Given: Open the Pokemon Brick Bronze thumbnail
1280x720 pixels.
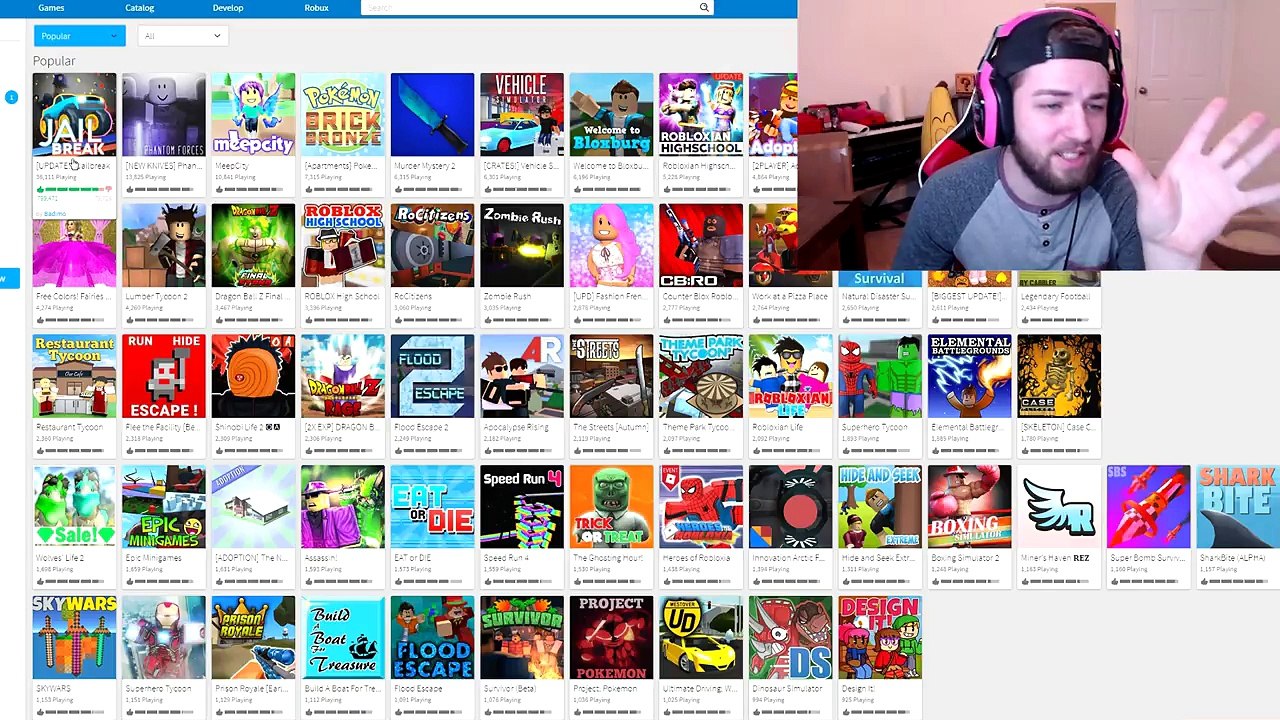Looking at the screenshot, I should click(x=343, y=114).
